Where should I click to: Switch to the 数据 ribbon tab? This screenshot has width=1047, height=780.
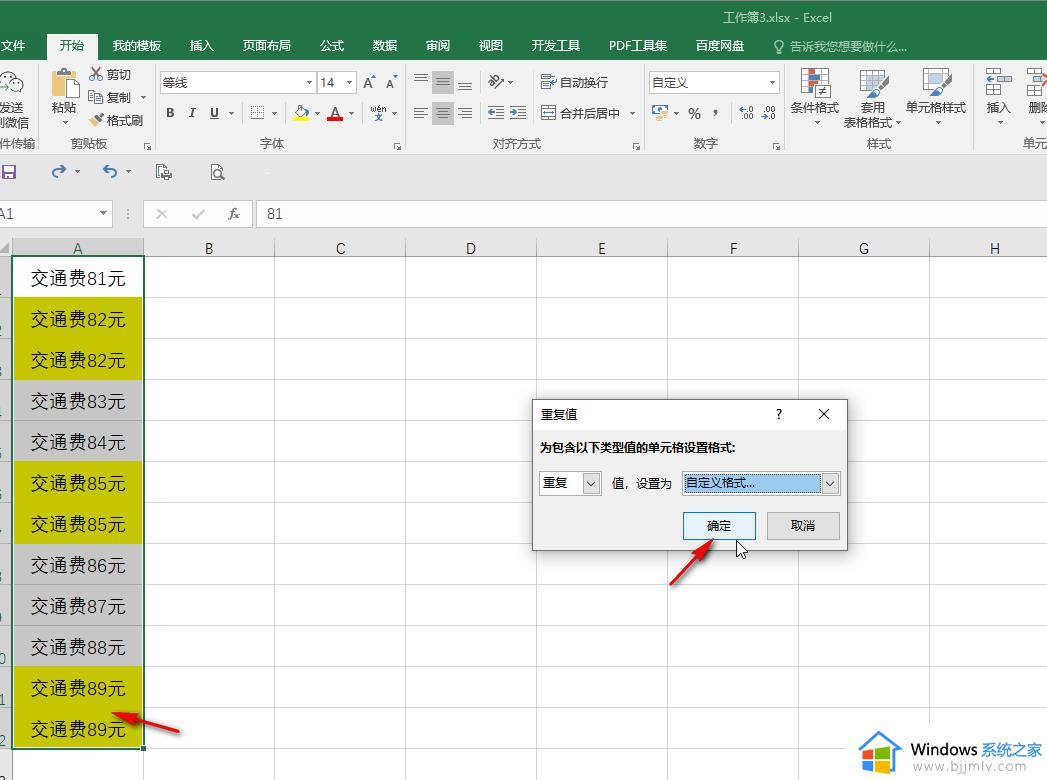(x=385, y=45)
